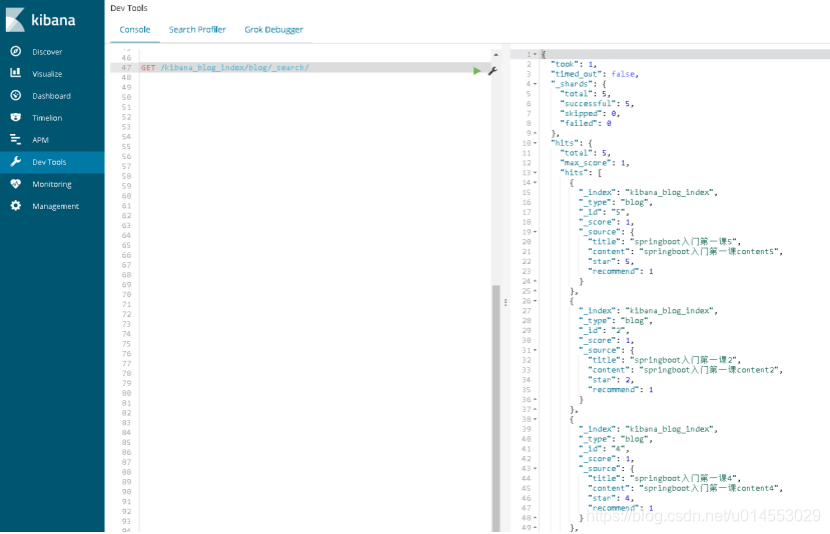The height and width of the screenshot is (534, 830).
Task: Click "max_score": 1 in response
Action: click(594, 163)
